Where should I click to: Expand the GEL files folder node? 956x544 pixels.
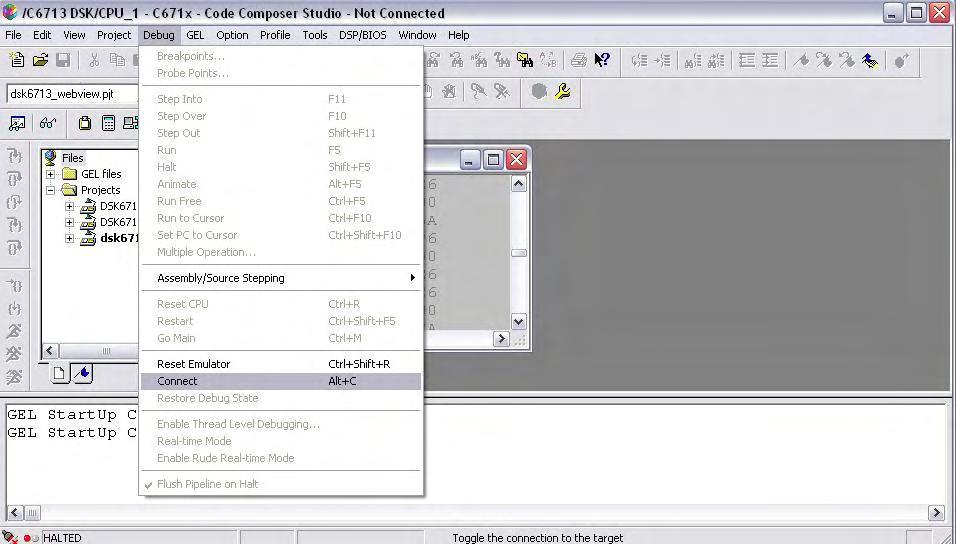51,174
